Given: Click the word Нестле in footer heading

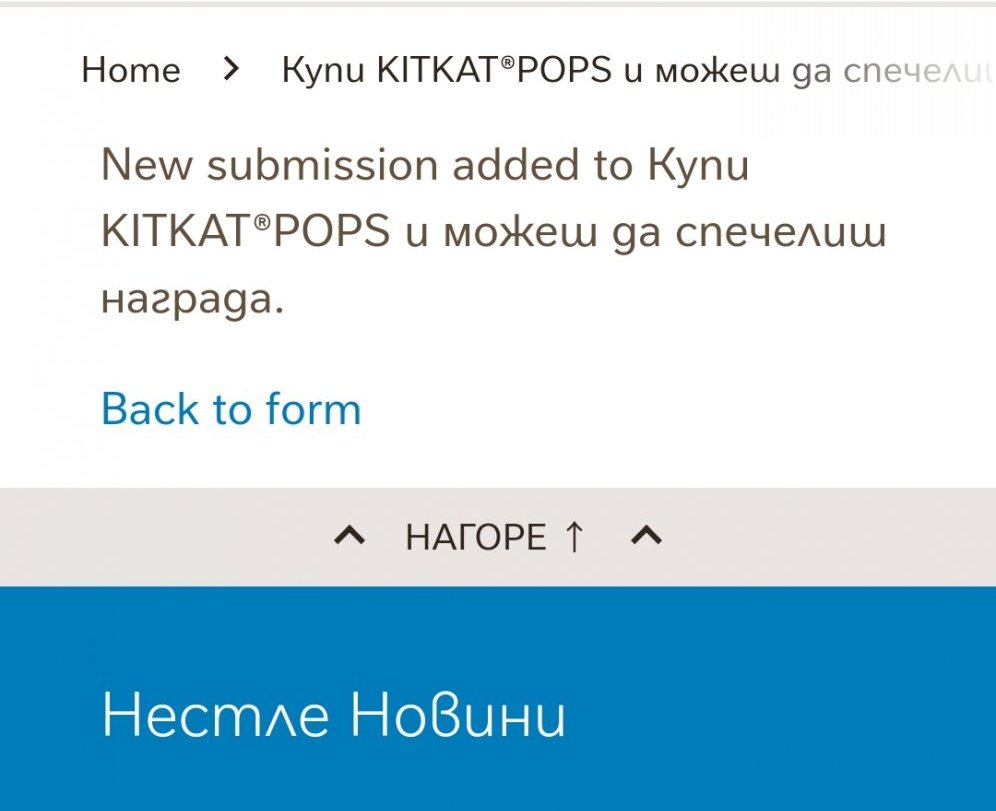Looking at the screenshot, I should pyautogui.click(x=217, y=716).
